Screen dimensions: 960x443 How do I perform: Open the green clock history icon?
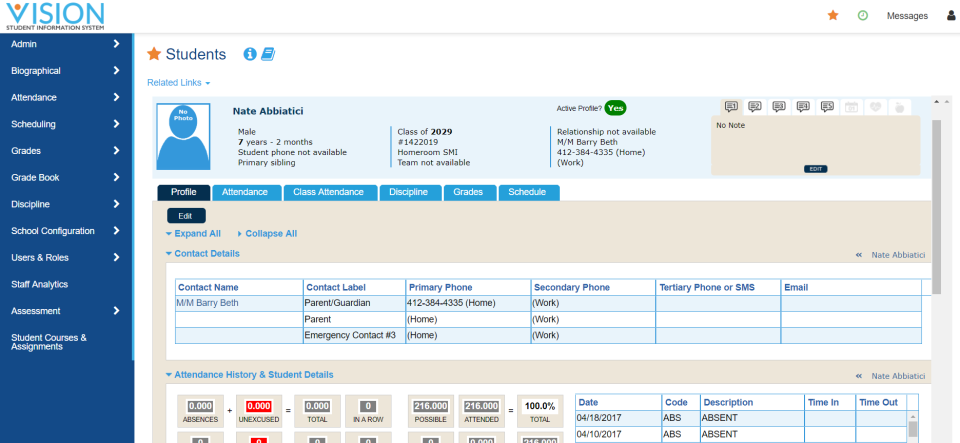(x=862, y=16)
